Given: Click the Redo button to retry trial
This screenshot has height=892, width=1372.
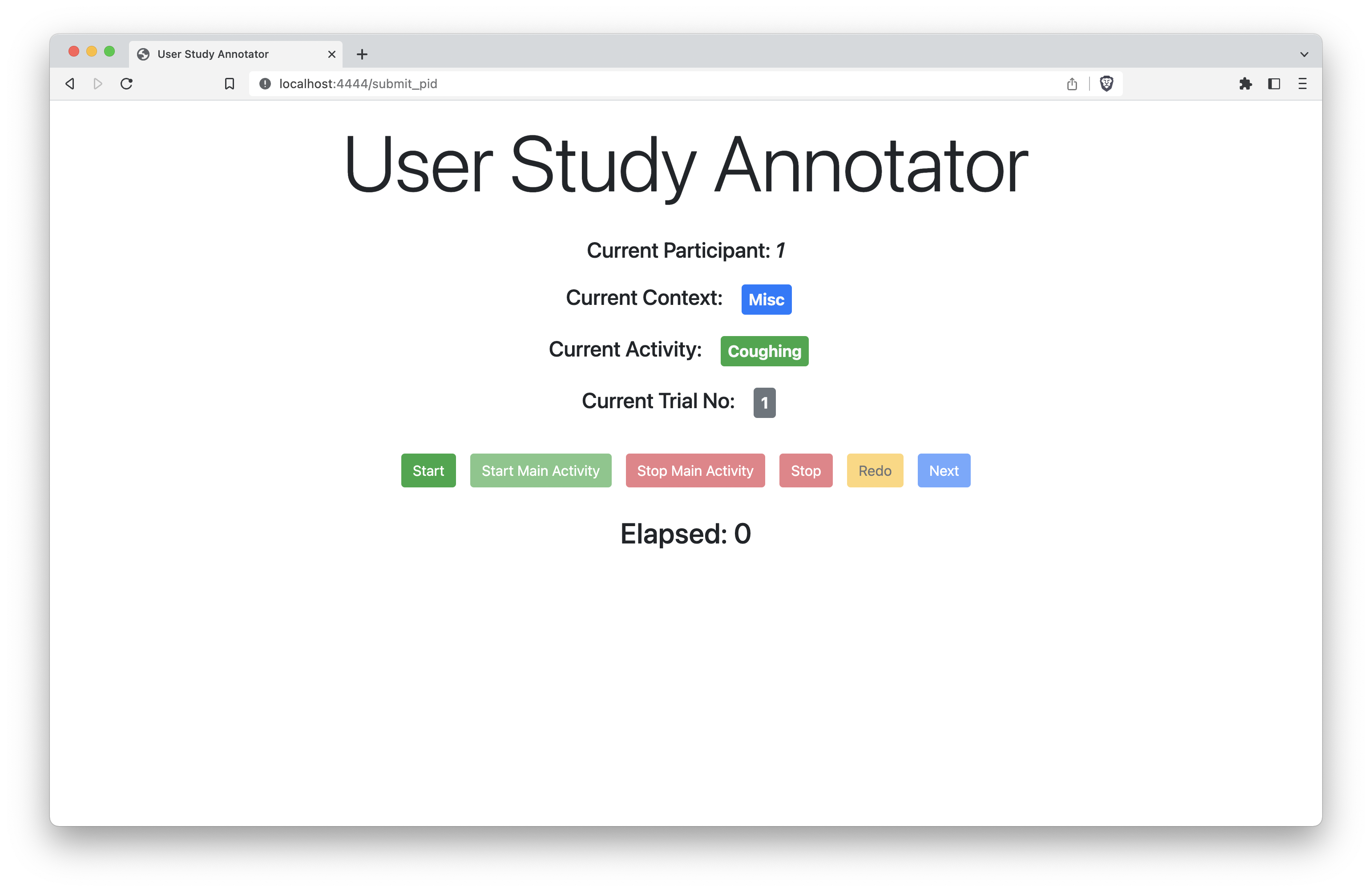Looking at the screenshot, I should 874,470.
